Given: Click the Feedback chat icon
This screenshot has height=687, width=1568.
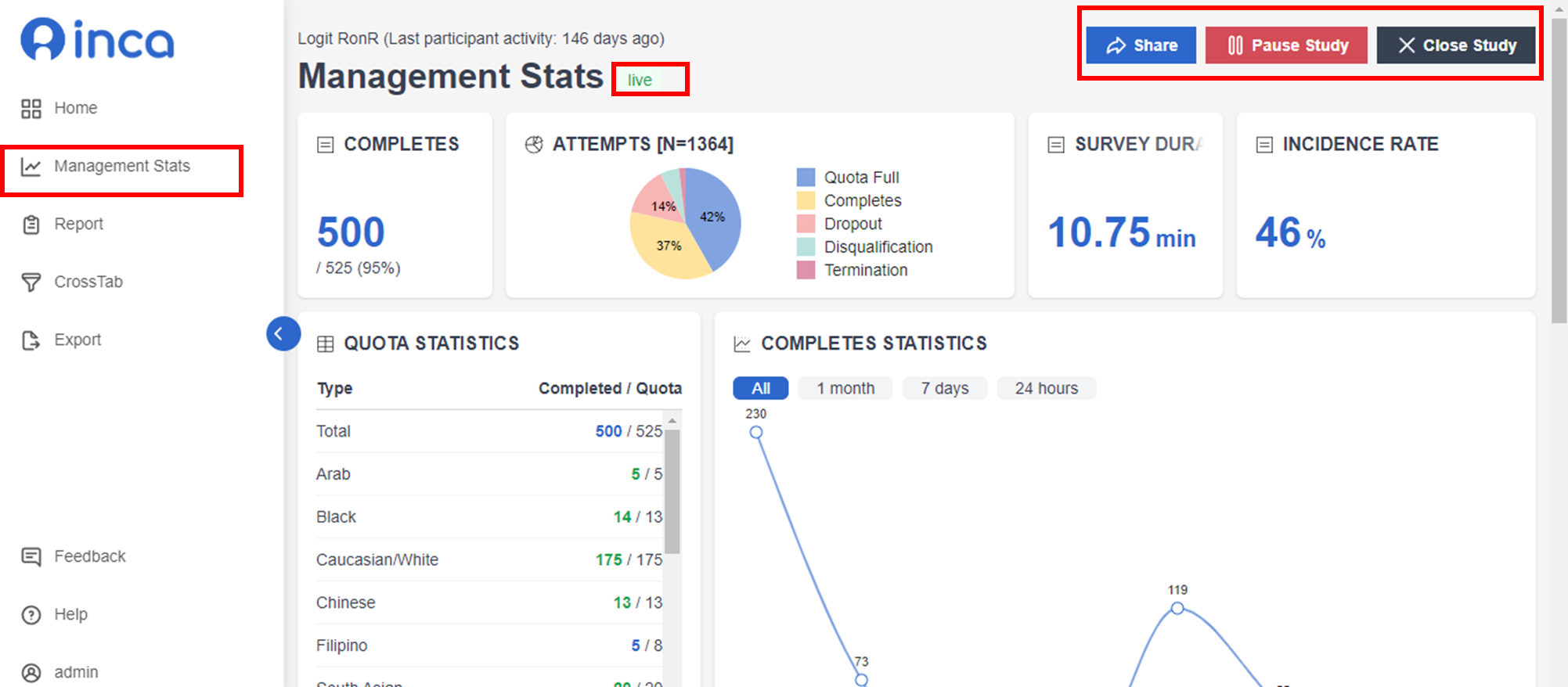Looking at the screenshot, I should [31, 557].
